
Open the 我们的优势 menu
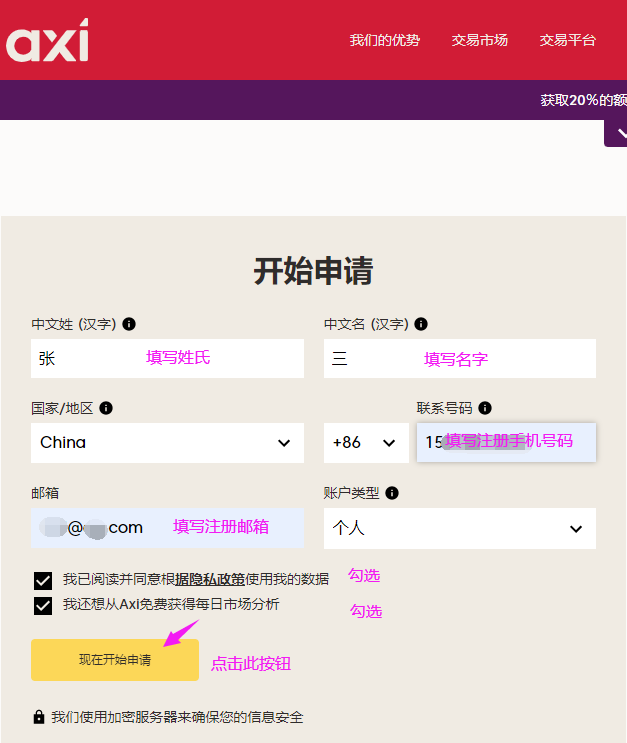pyautogui.click(x=385, y=40)
